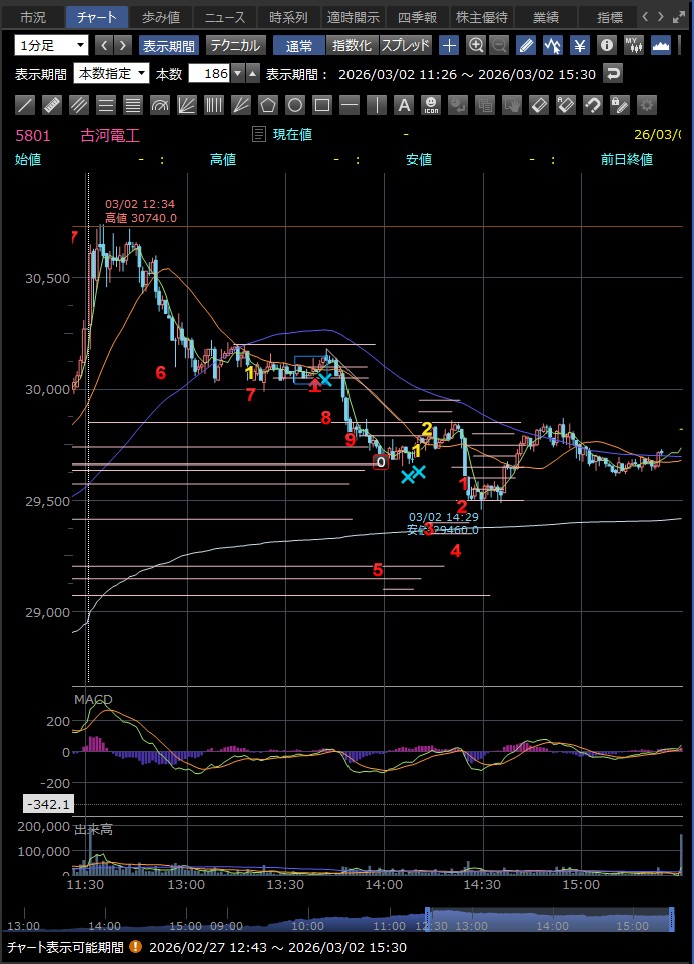Switch to the 四季報 tab
Image resolution: width=694 pixels, height=964 pixels.
(417, 17)
